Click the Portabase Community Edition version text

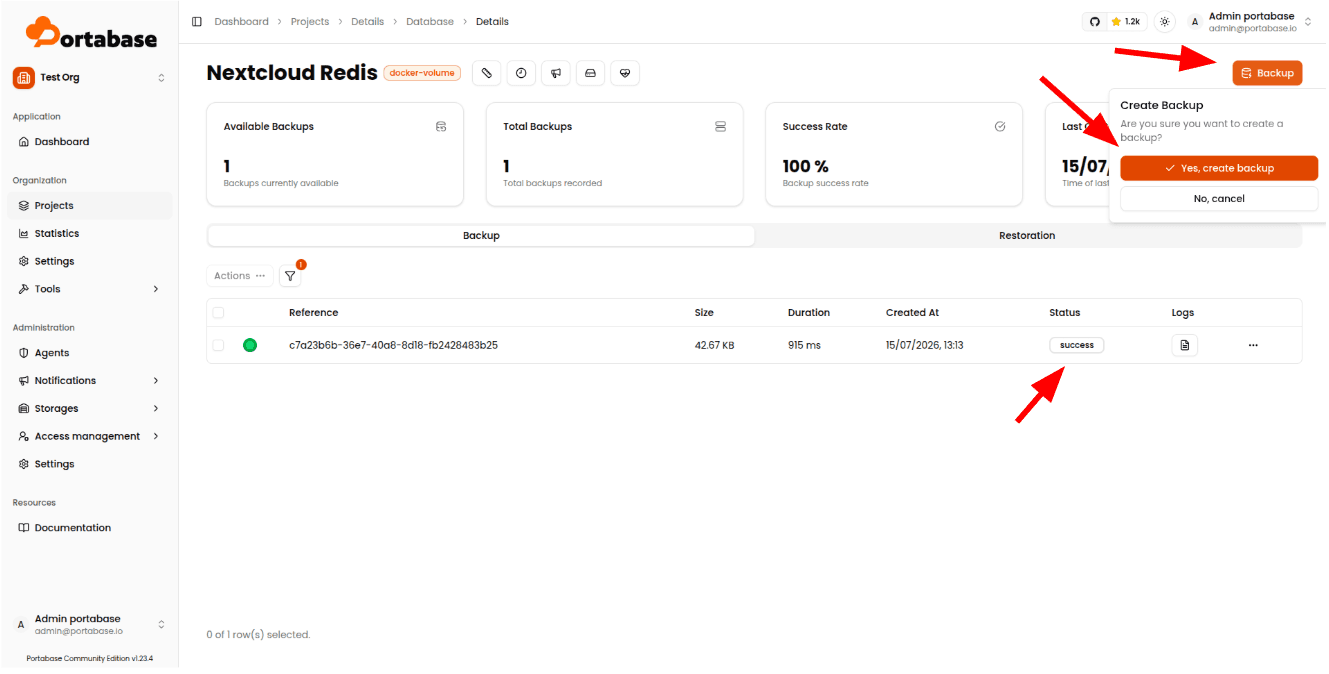(x=89, y=659)
